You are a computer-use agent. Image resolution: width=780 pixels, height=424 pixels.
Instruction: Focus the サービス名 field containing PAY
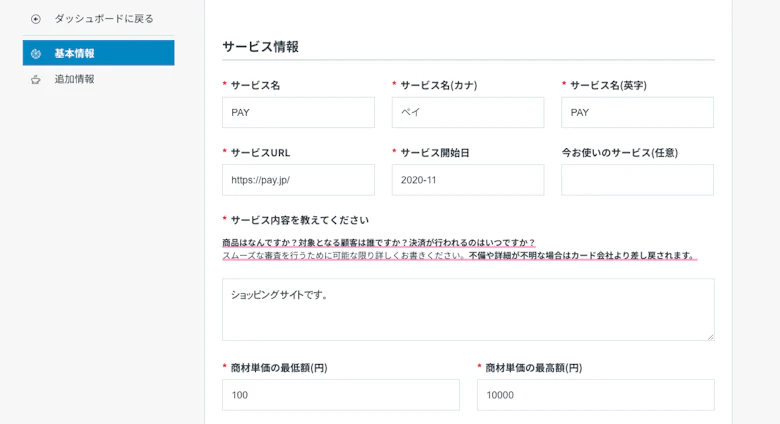298,112
